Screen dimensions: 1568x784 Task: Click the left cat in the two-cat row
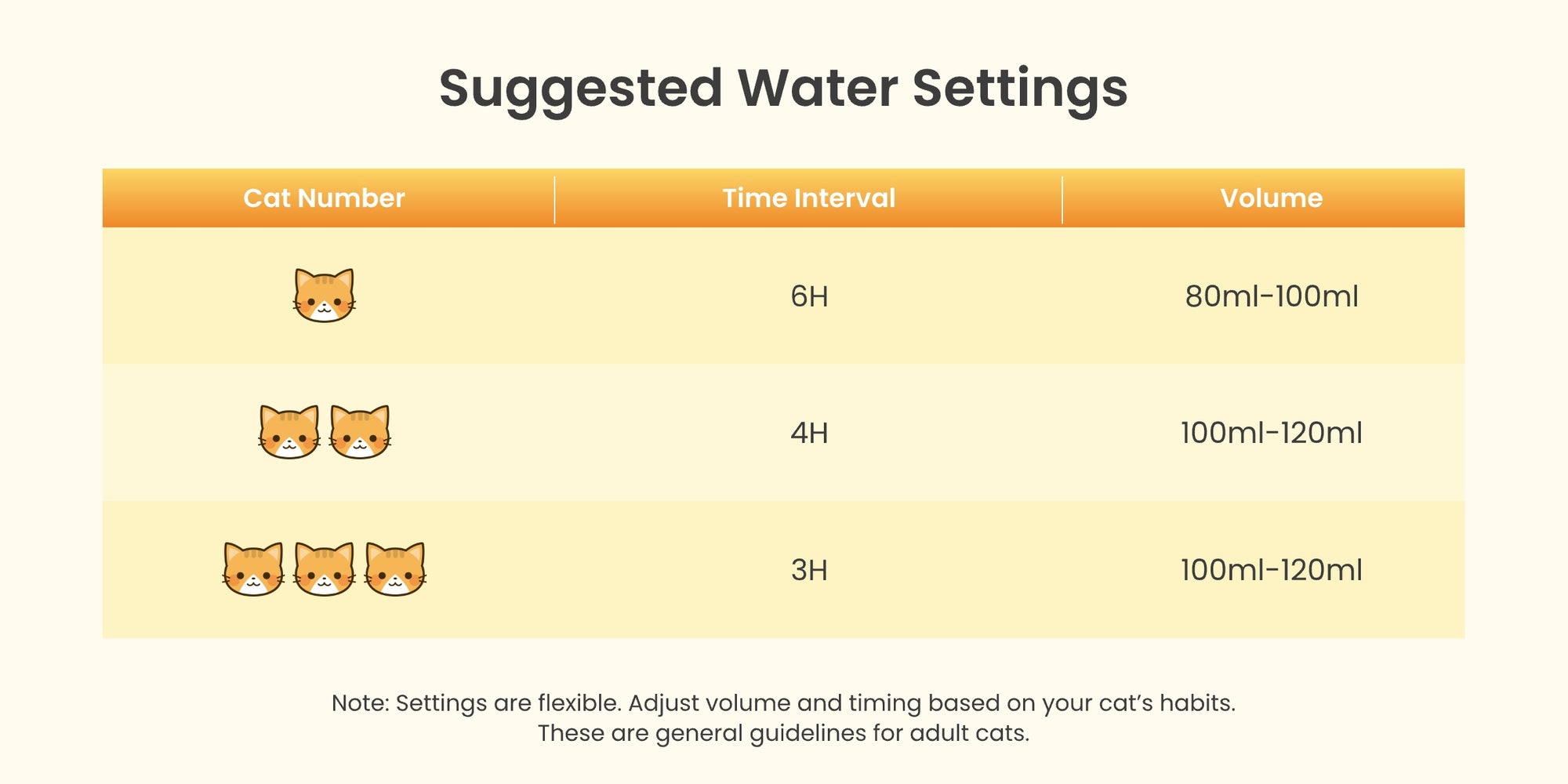[289, 432]
